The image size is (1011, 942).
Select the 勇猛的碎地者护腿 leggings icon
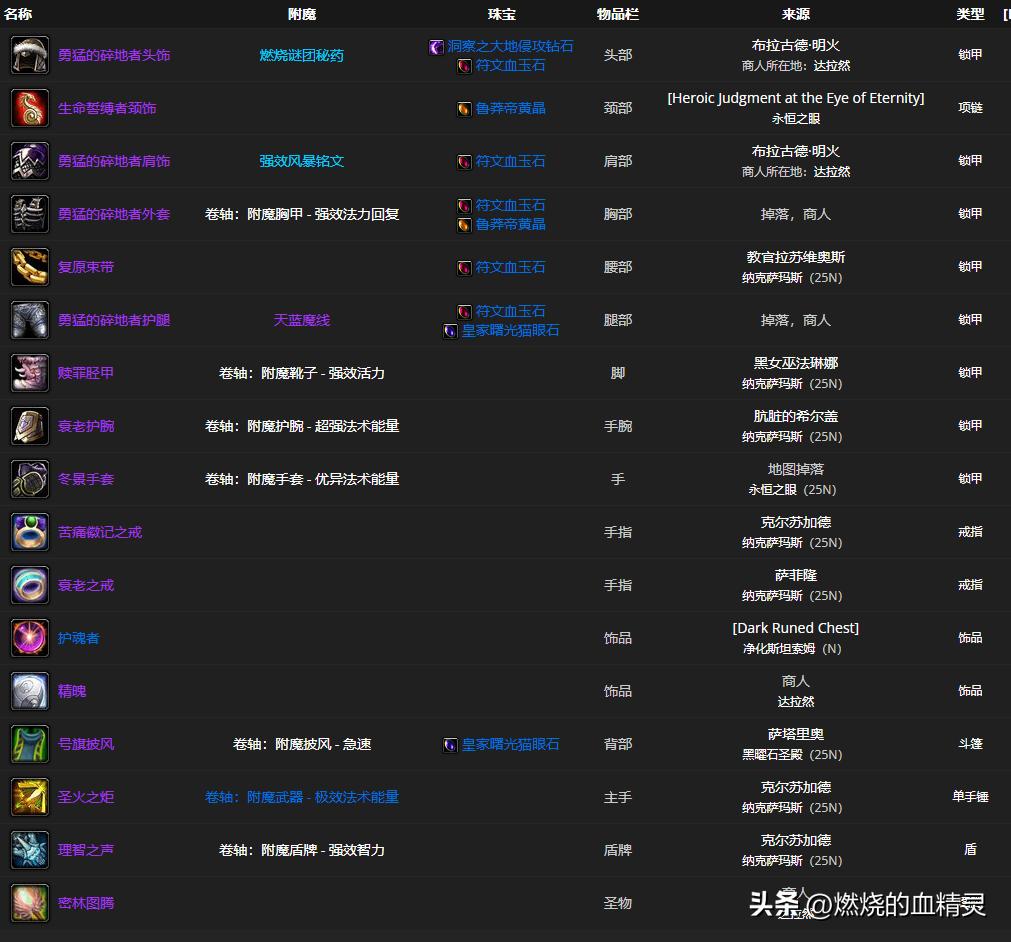click(x=29, y=320)
